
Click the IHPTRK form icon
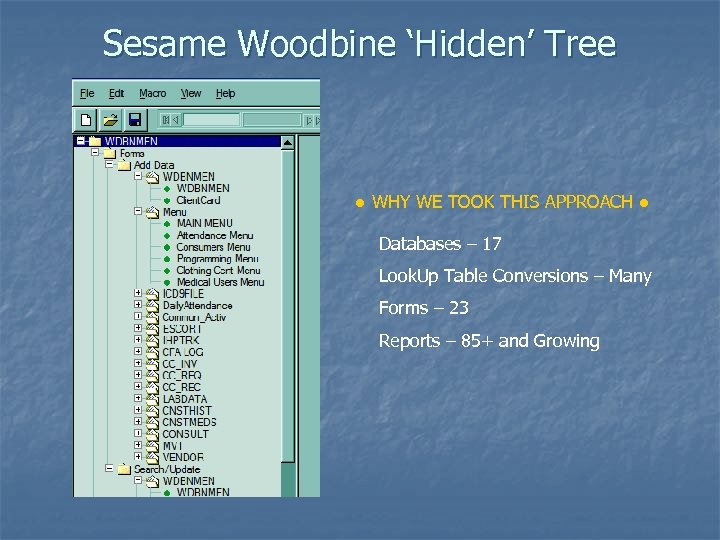[152, 341]
